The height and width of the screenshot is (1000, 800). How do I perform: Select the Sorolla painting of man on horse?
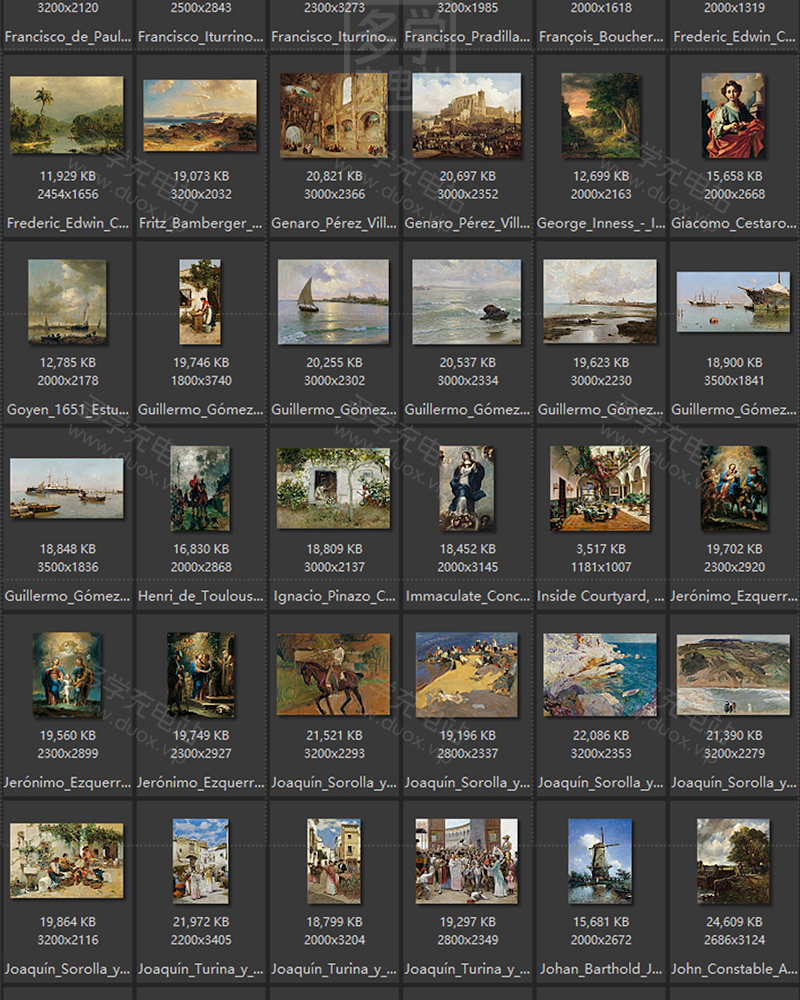pyautogui.click(x=333, y=674)
